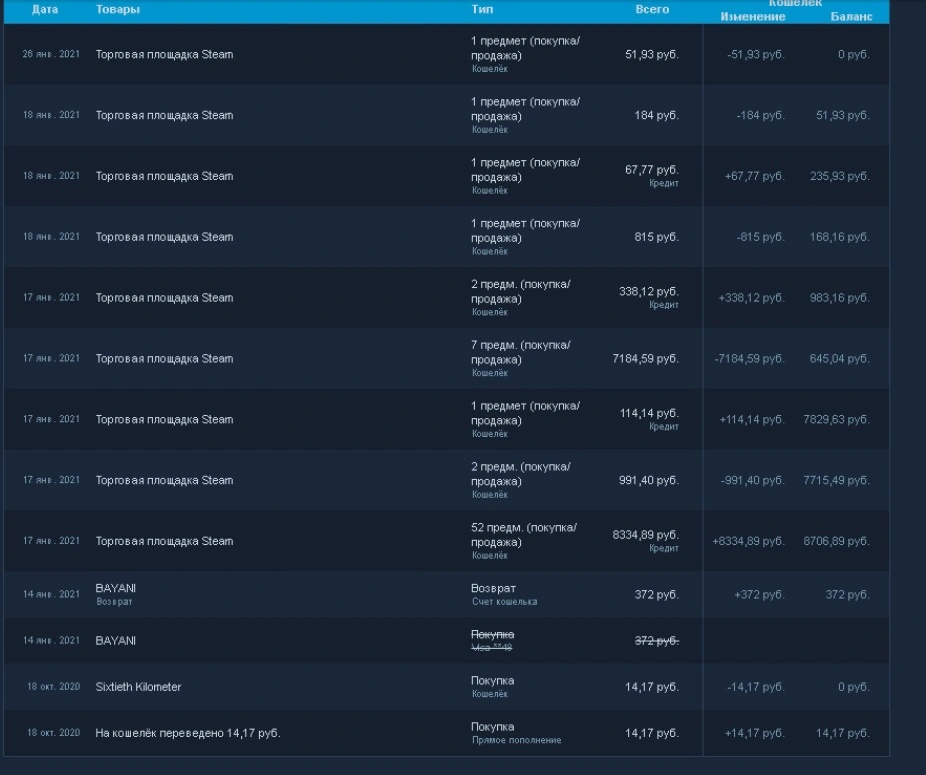The image size is (926, 775).
Task: Click the 168,16 руб. balance value
Action: coord(840,237)
